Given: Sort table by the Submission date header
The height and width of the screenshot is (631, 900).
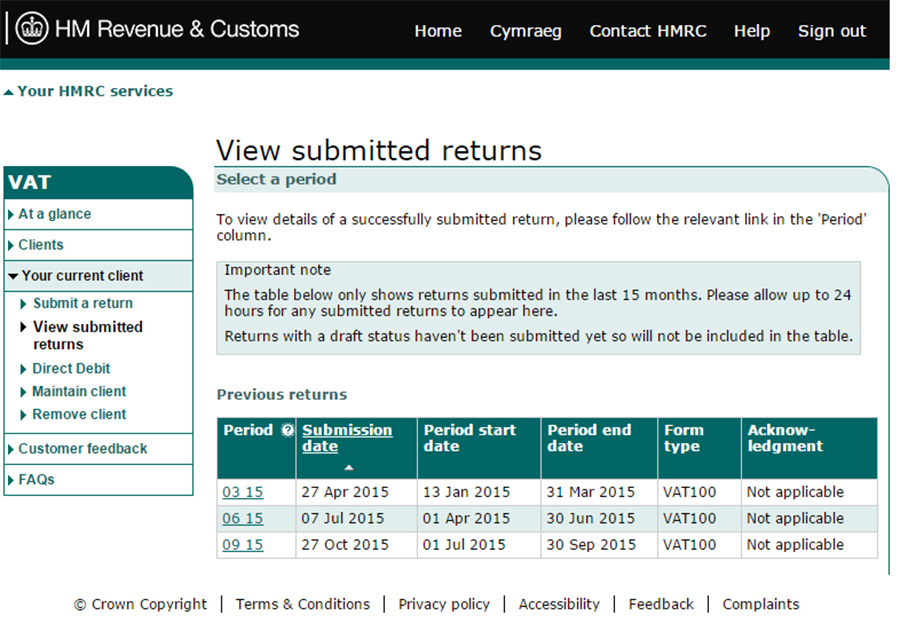Looking at the screenshot, I should 347,436.
